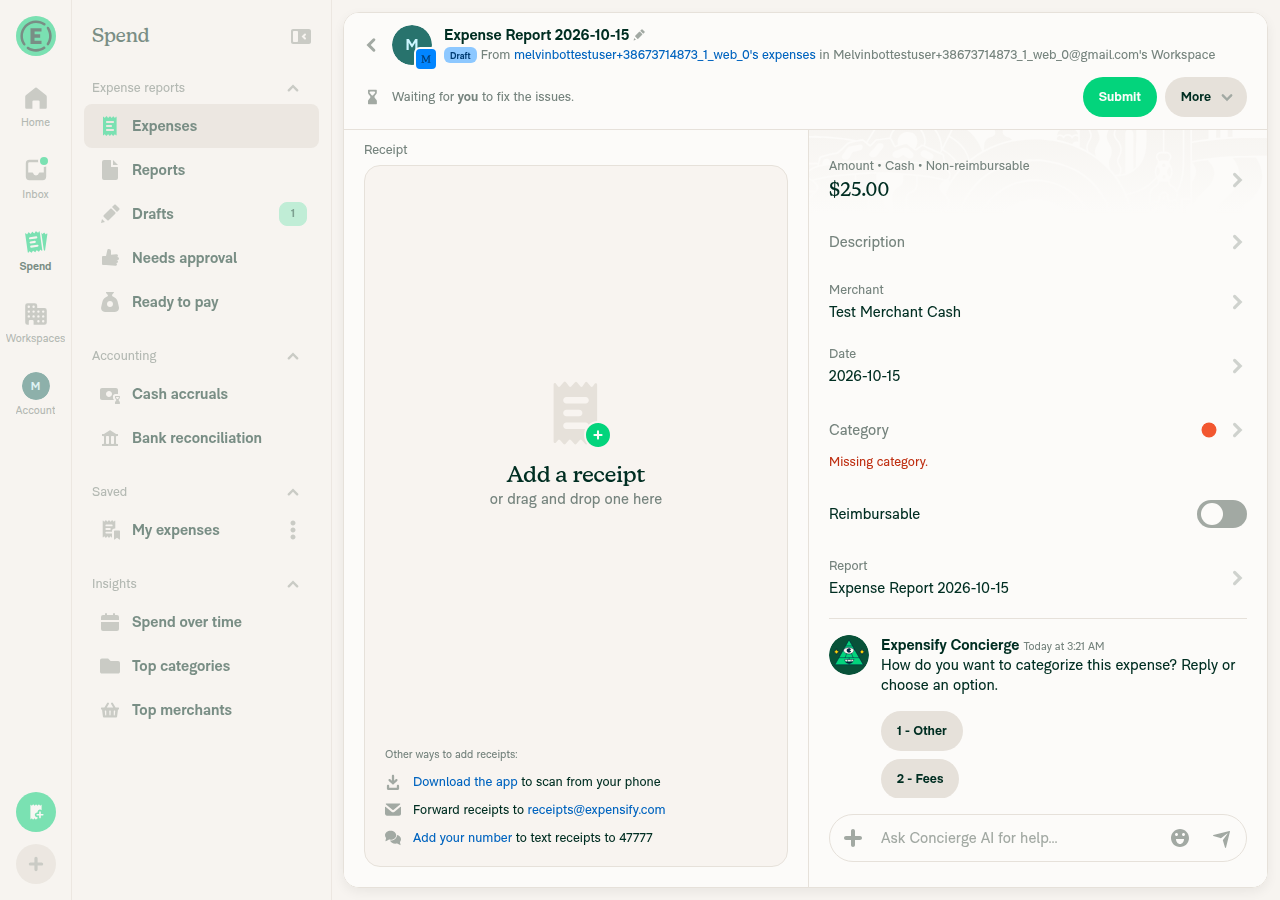1280x900 pixels.
Task: Click inside the Ask Concierge AI field
Action: coord(1018,838)
